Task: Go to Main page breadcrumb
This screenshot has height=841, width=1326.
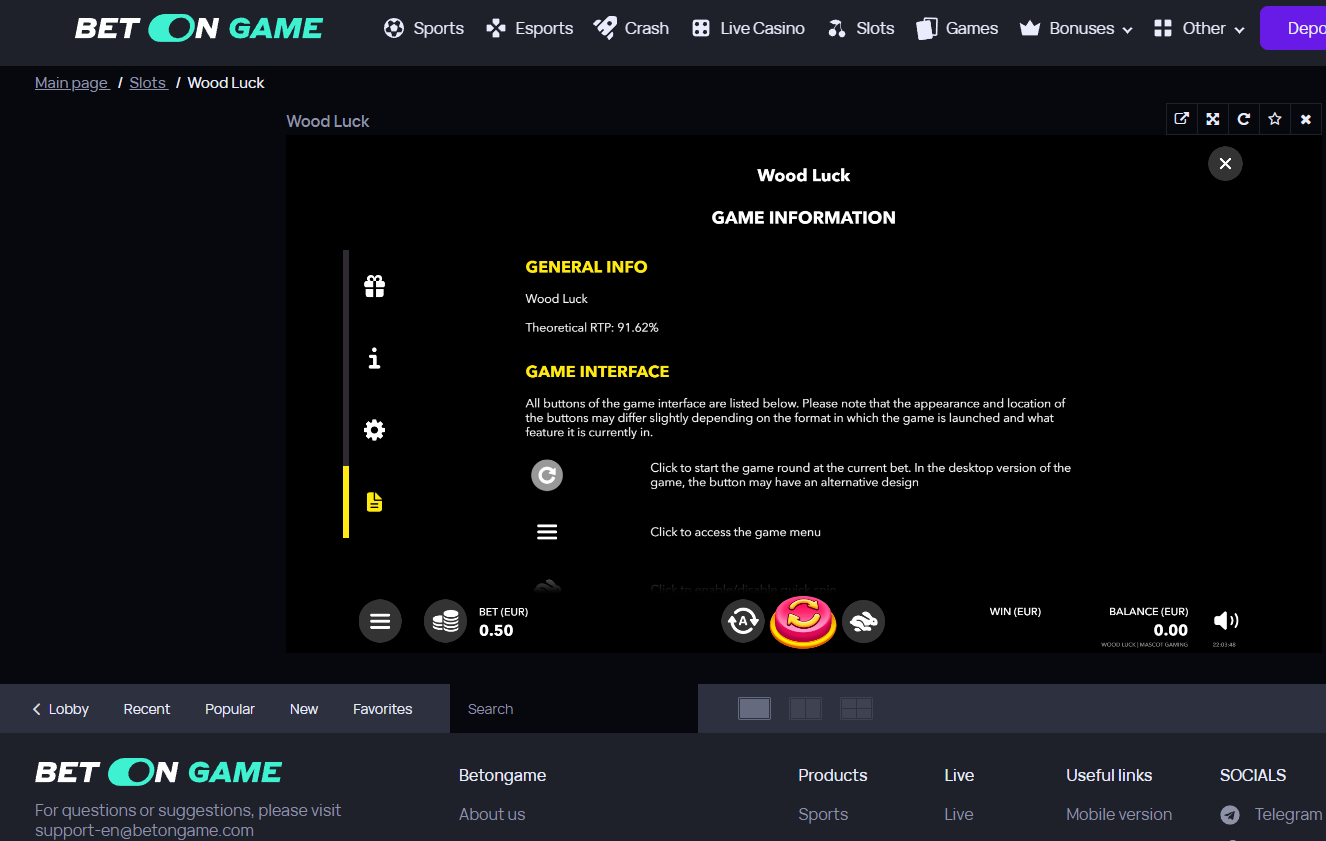Action: click(72, 83)
